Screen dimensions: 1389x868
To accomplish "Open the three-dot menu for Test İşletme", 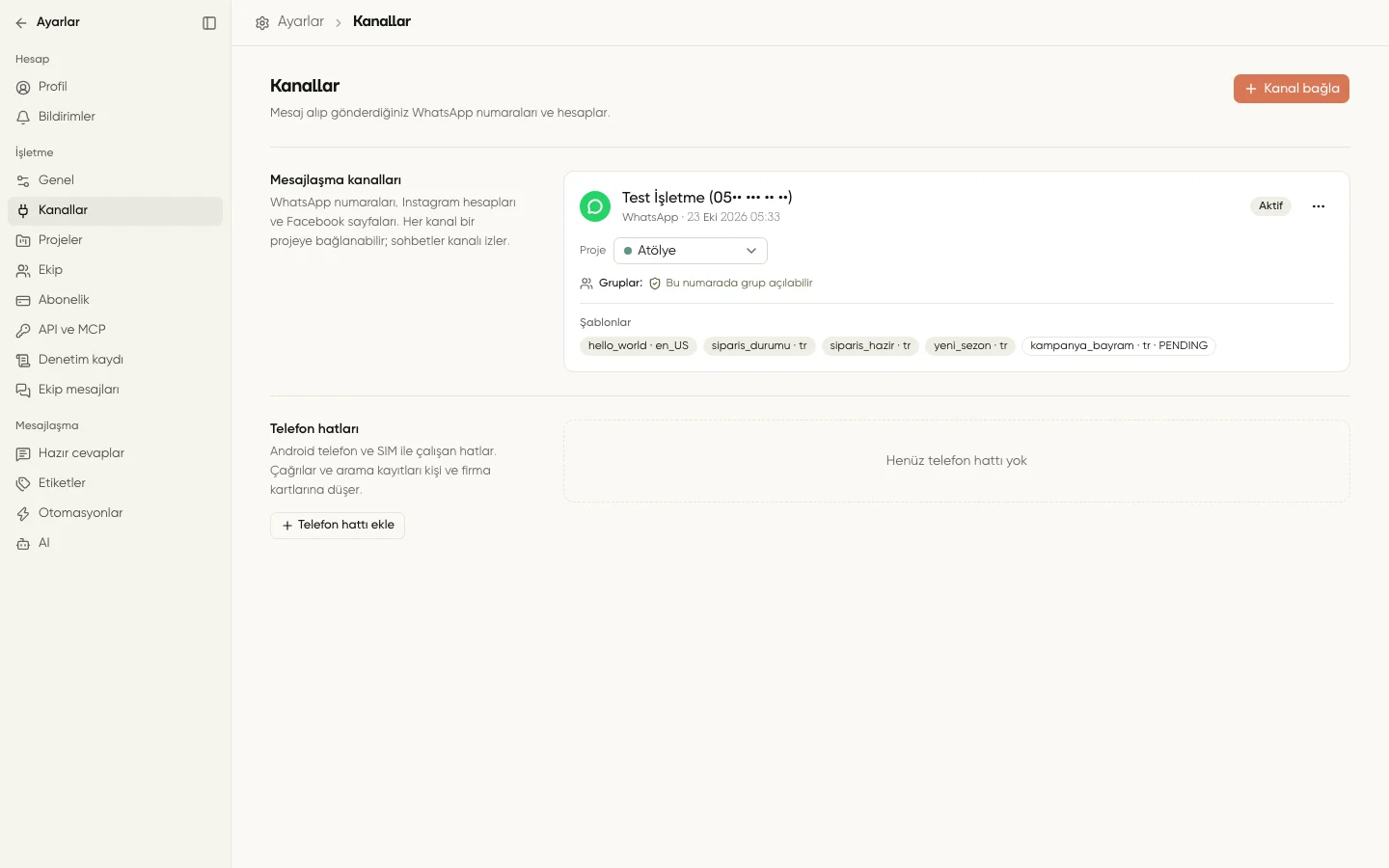I will pyautogui.click(x=1319, y=206).
